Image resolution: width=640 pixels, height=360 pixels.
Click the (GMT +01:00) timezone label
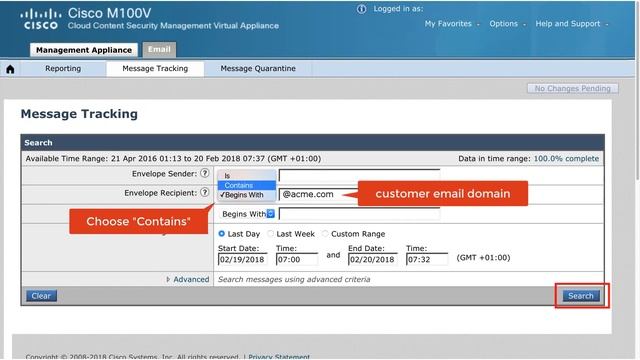click(x=483, y=258)
